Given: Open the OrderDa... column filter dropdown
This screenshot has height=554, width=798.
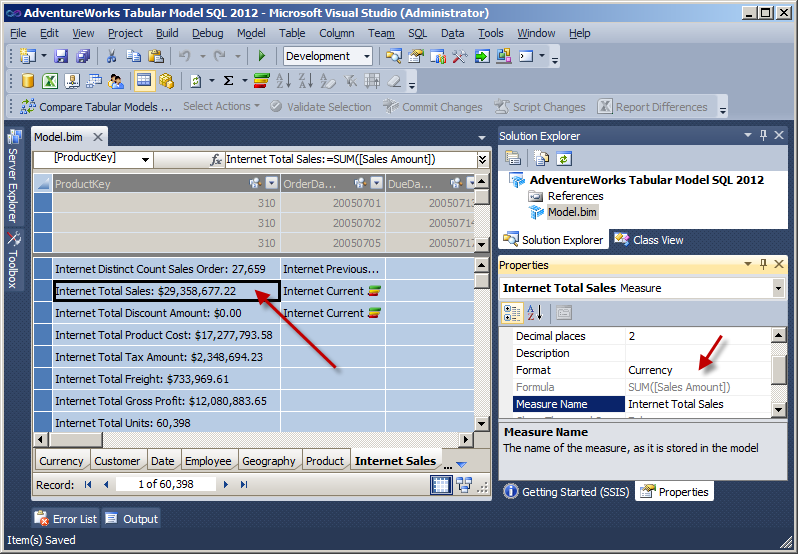Looking at the screenshot, I should point(377,183).
